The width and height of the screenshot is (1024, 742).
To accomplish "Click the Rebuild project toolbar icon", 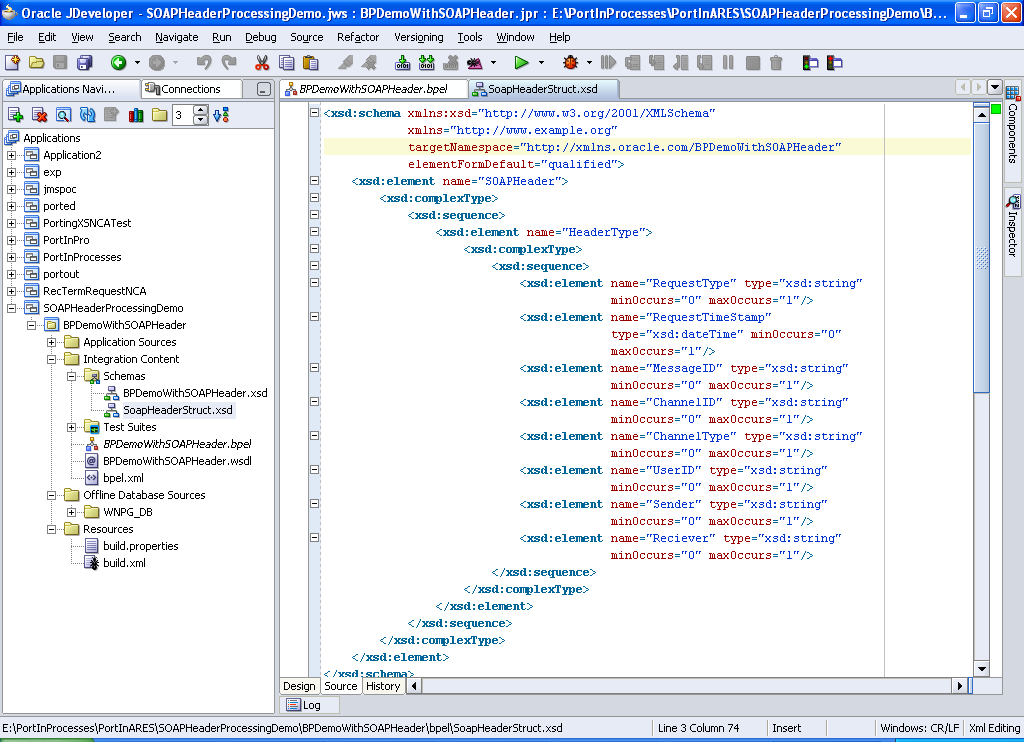I will (x=426, y=63).
